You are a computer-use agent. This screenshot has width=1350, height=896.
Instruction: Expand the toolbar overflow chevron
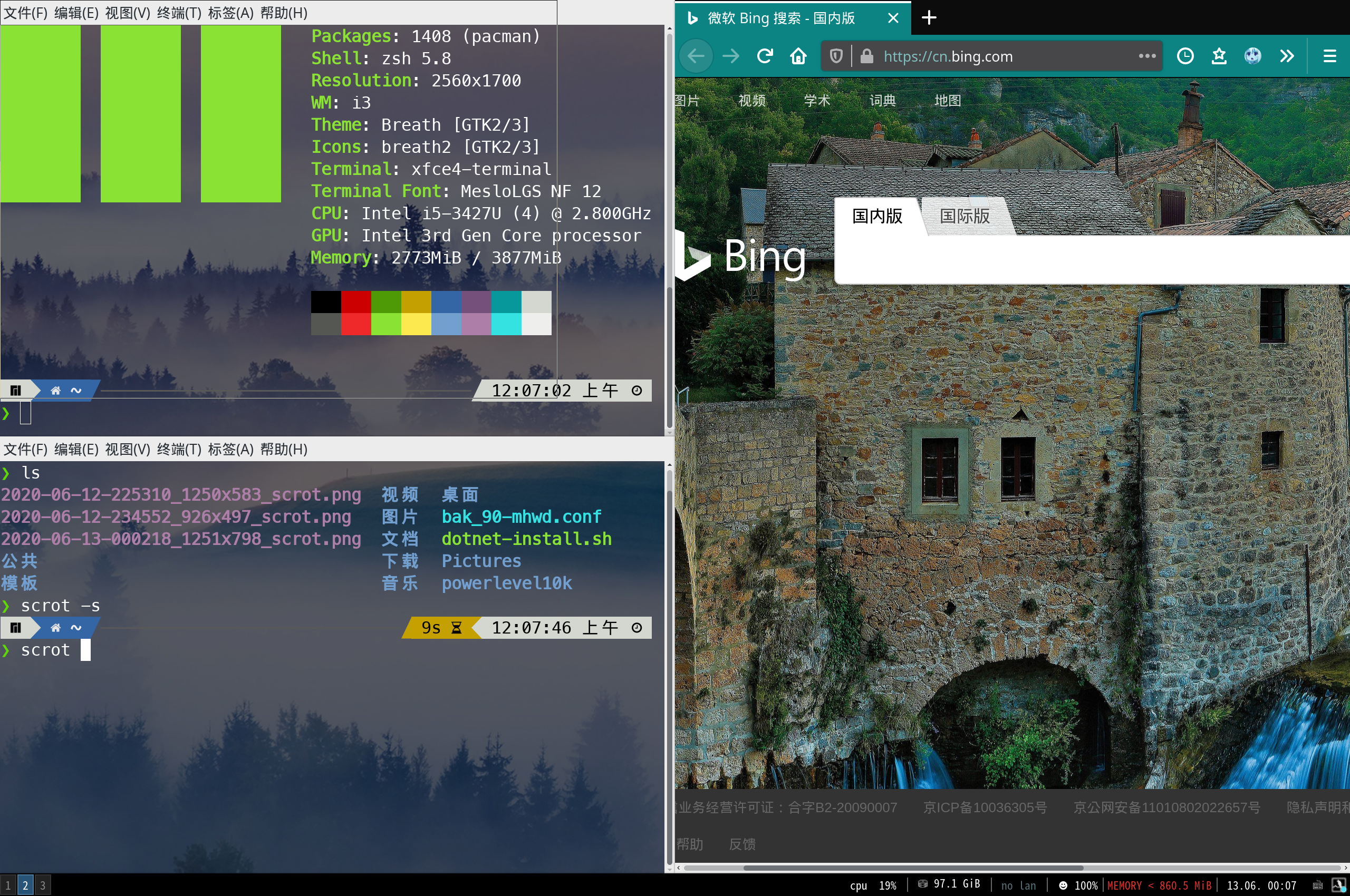tap(1287, 56)
